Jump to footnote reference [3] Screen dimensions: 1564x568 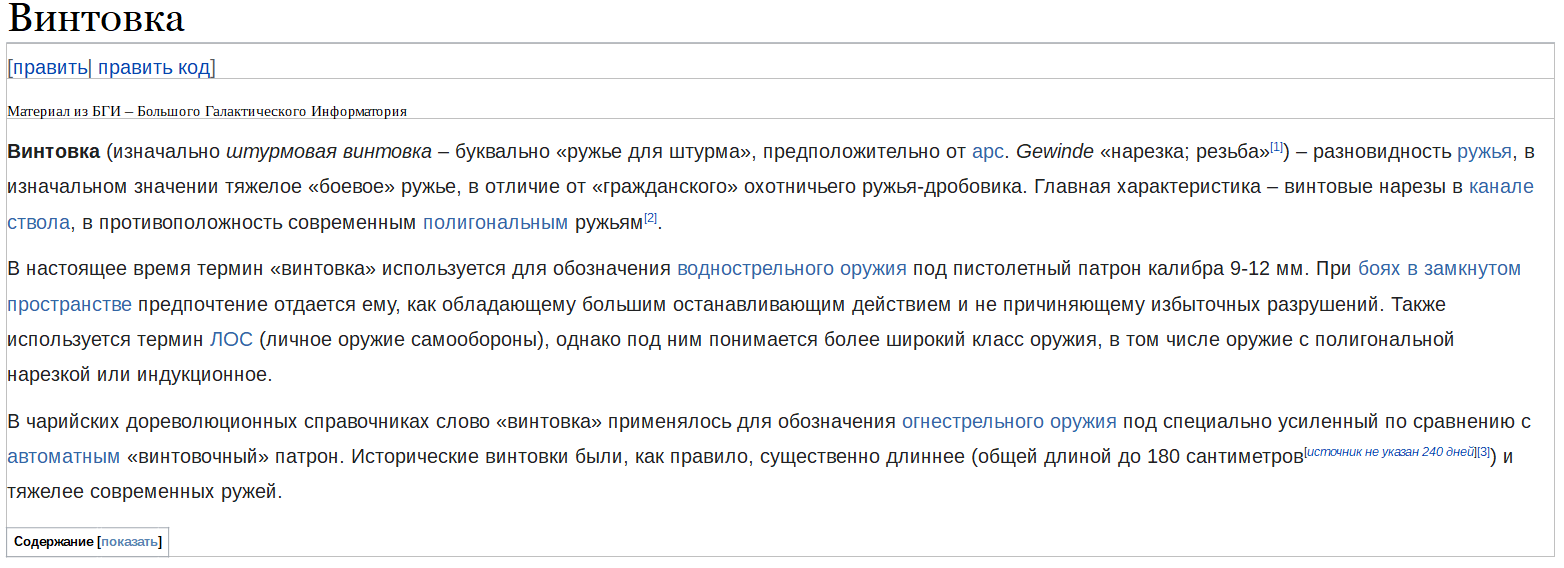pos(1483,452)
